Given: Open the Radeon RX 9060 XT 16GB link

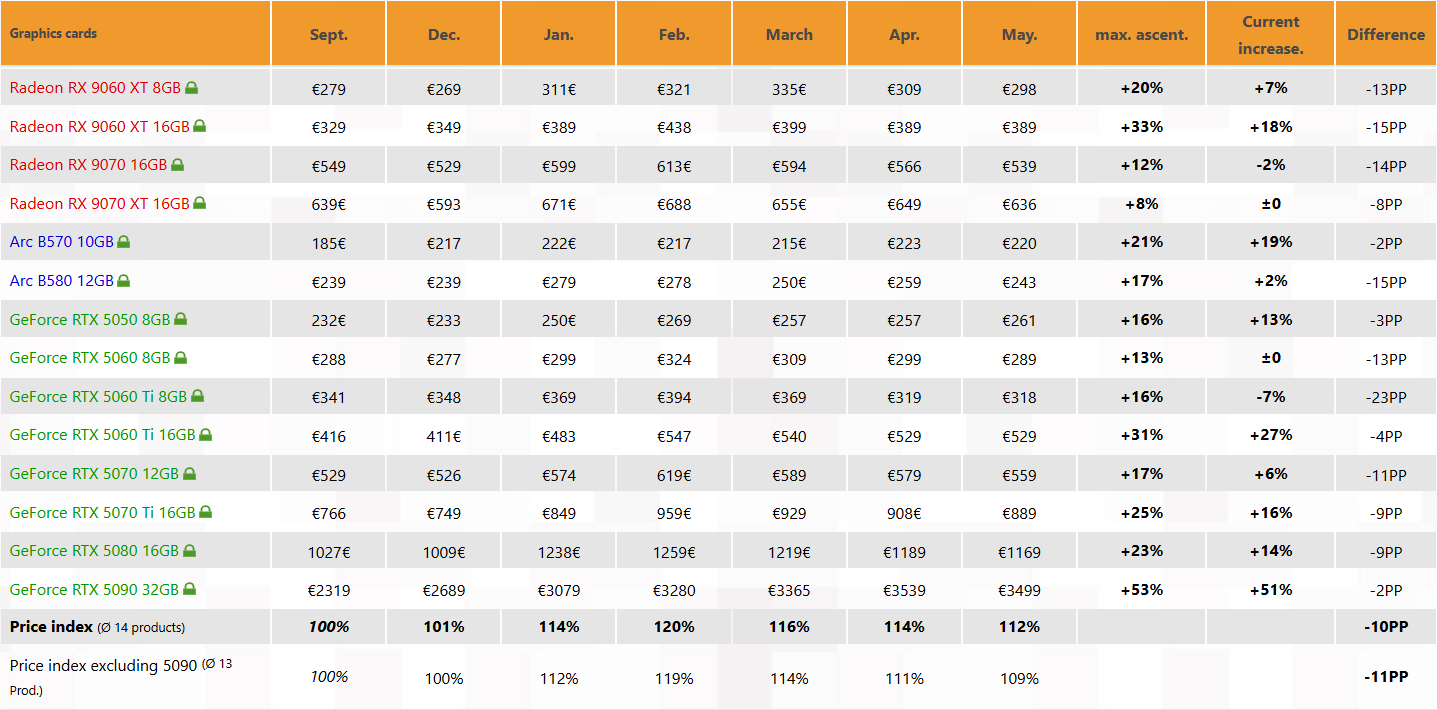Looking at the screenshot, I should point(99,126).
